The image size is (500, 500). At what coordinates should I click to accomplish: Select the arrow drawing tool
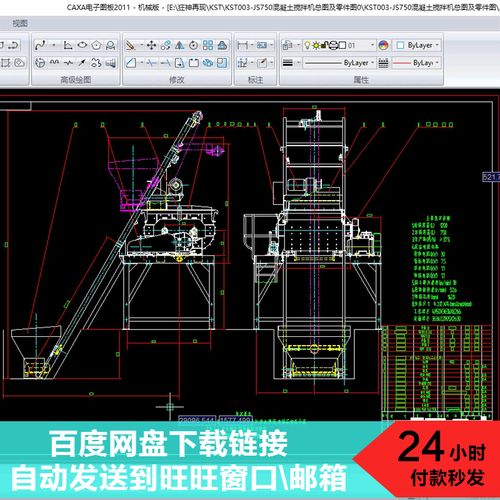pyautogui.click(x=82, y=63)
